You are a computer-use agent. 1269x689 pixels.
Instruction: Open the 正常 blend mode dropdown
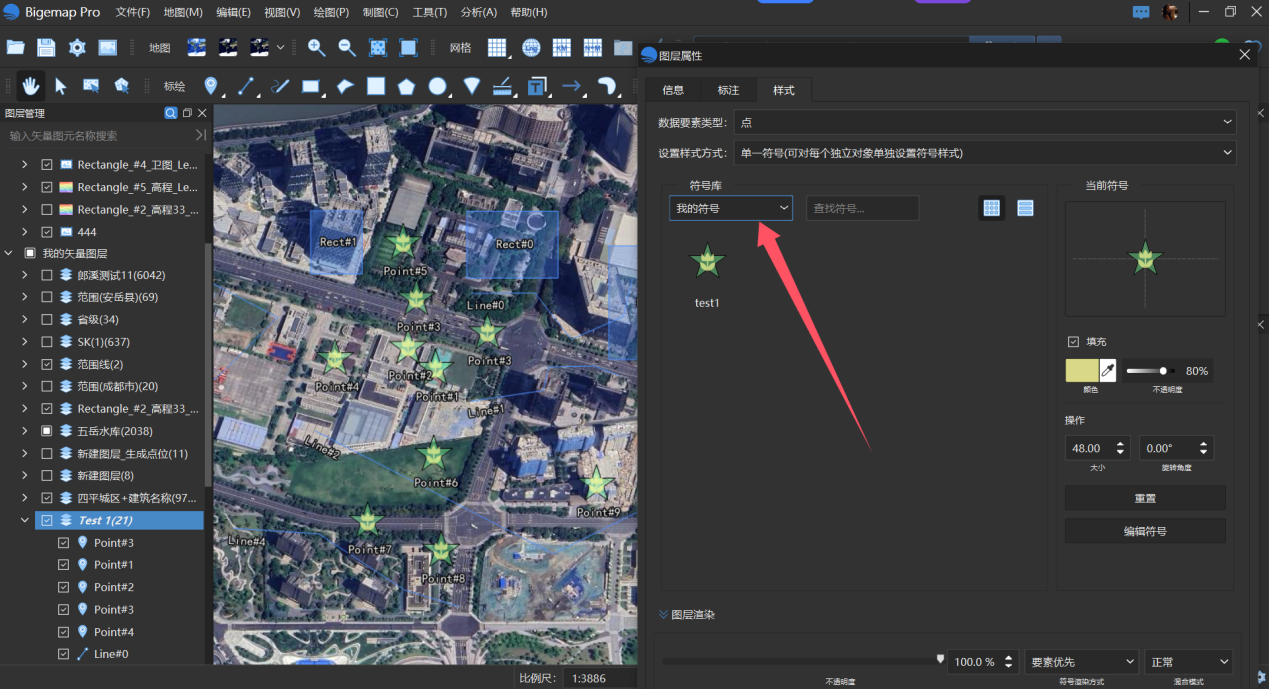[1189, 662]
